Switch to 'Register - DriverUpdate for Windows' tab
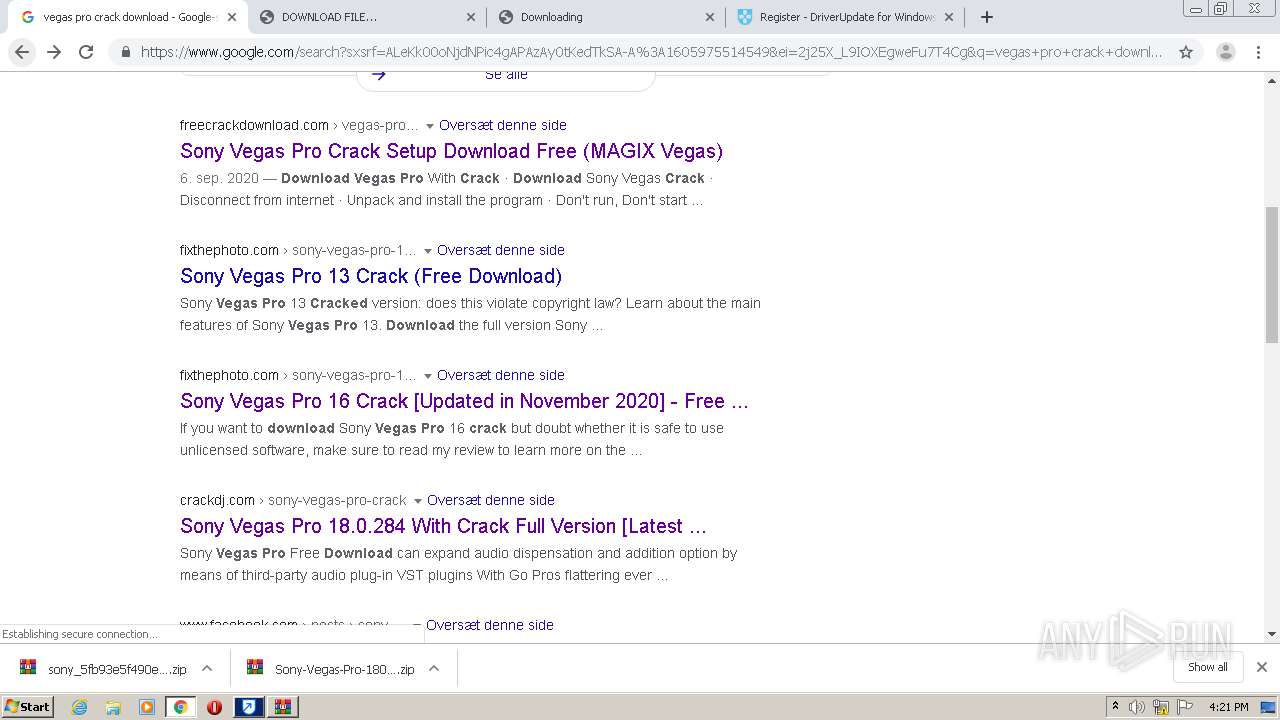This screenshot has height=720, width=1280. click(x=844, y=17)
